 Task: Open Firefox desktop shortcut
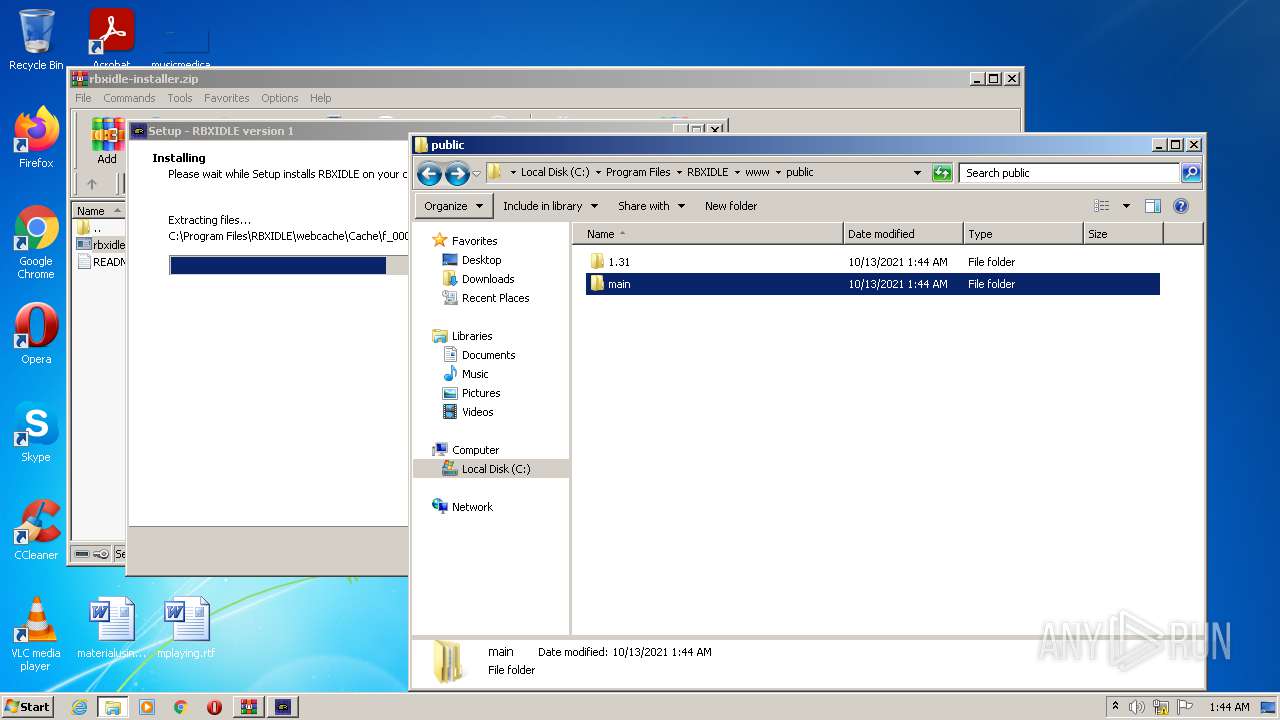(36, 138)
